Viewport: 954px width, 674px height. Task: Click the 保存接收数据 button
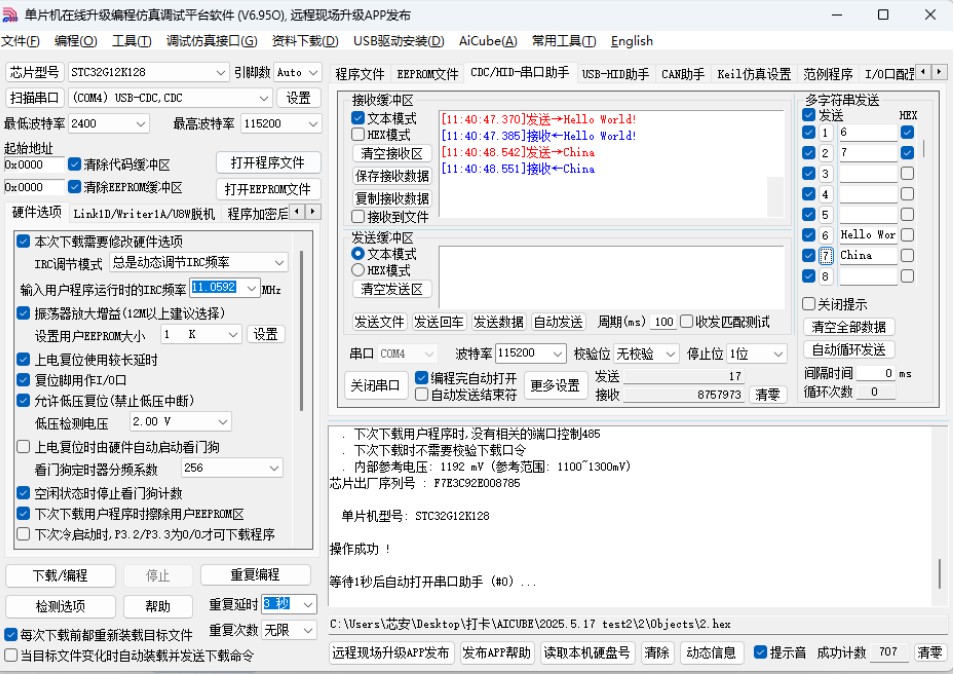391,176
